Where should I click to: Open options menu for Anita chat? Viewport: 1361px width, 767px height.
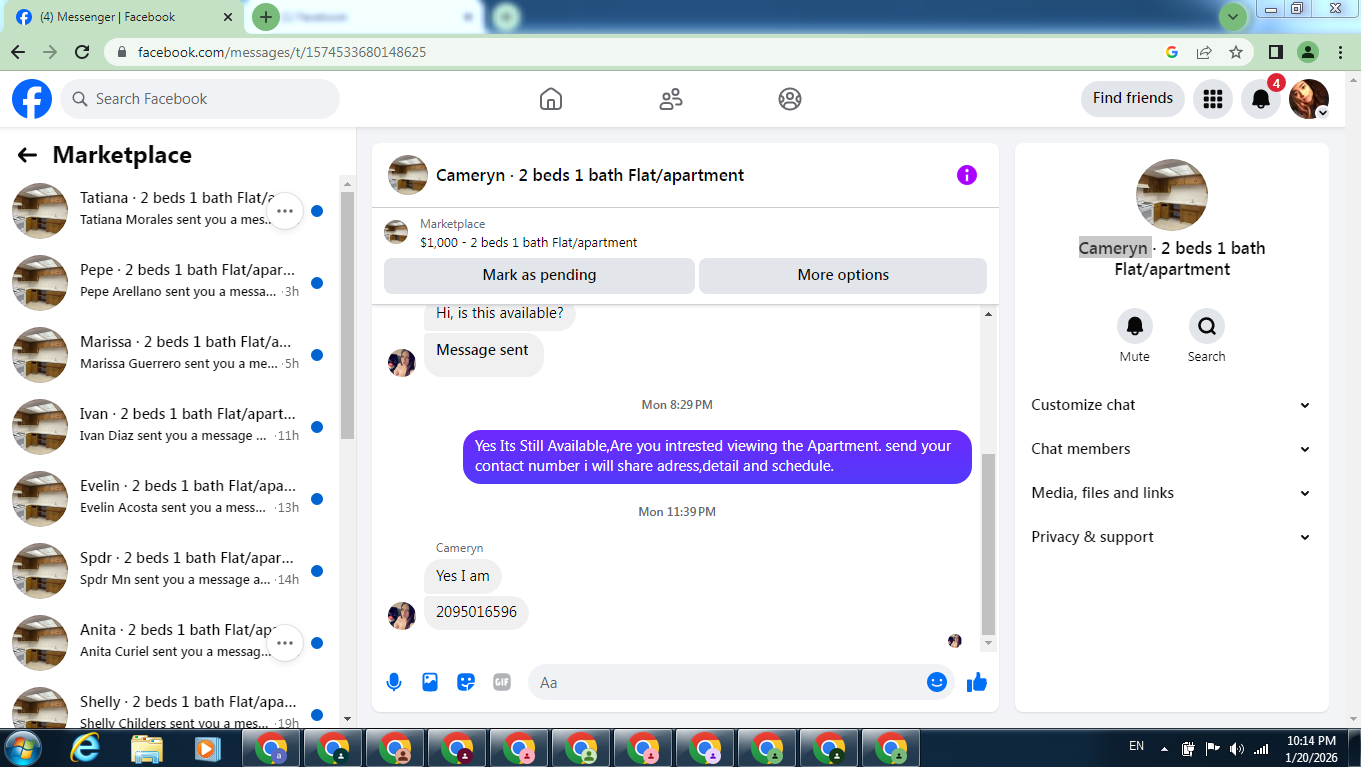coord(285,643)
